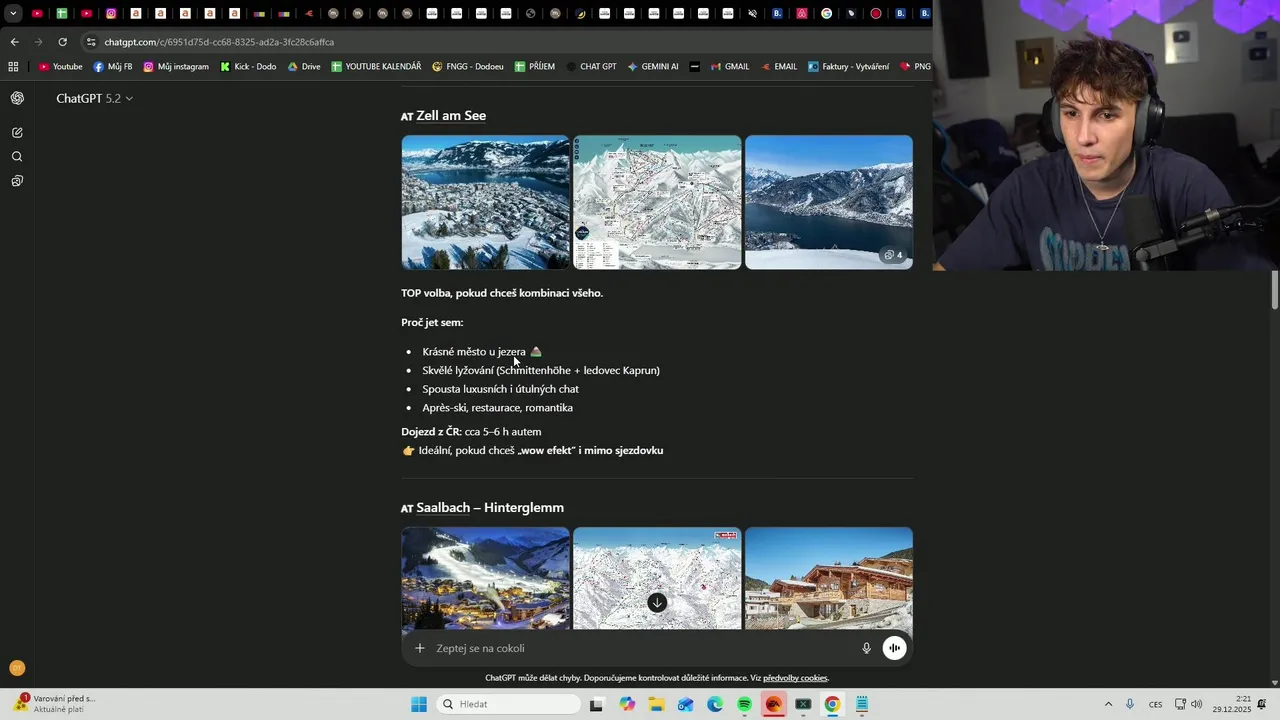Click the text 'Après-ski, restaurace, romantika'
This screenshot has width=1280, height=720.
(x=497, y=408)
